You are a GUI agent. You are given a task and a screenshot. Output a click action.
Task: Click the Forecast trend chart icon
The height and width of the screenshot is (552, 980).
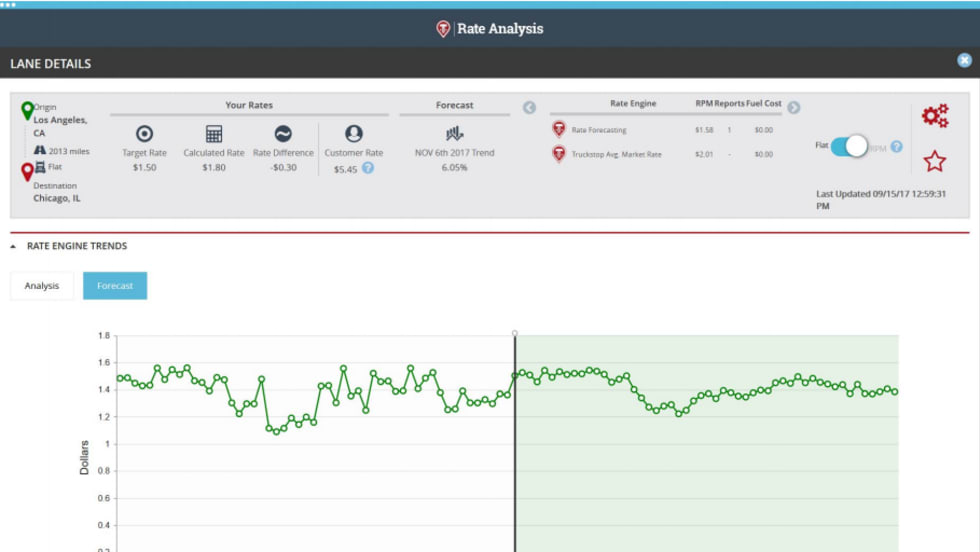pyautogui.click(x=455, y=134)
